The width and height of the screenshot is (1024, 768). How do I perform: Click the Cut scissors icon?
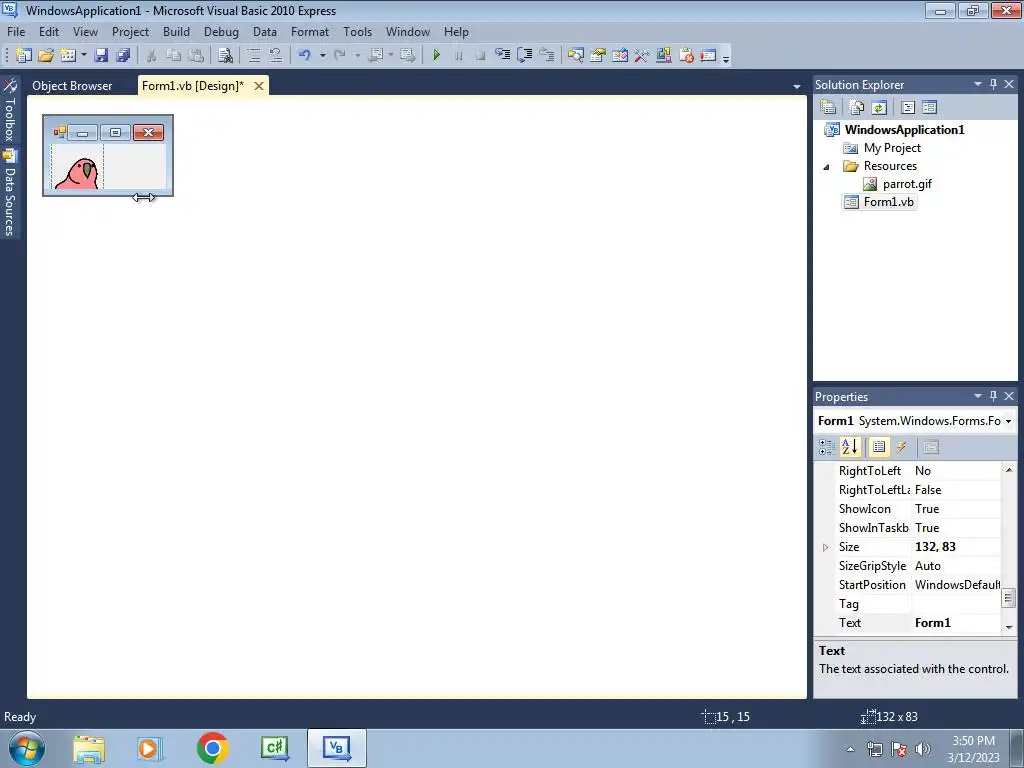(x=151, y=56)
